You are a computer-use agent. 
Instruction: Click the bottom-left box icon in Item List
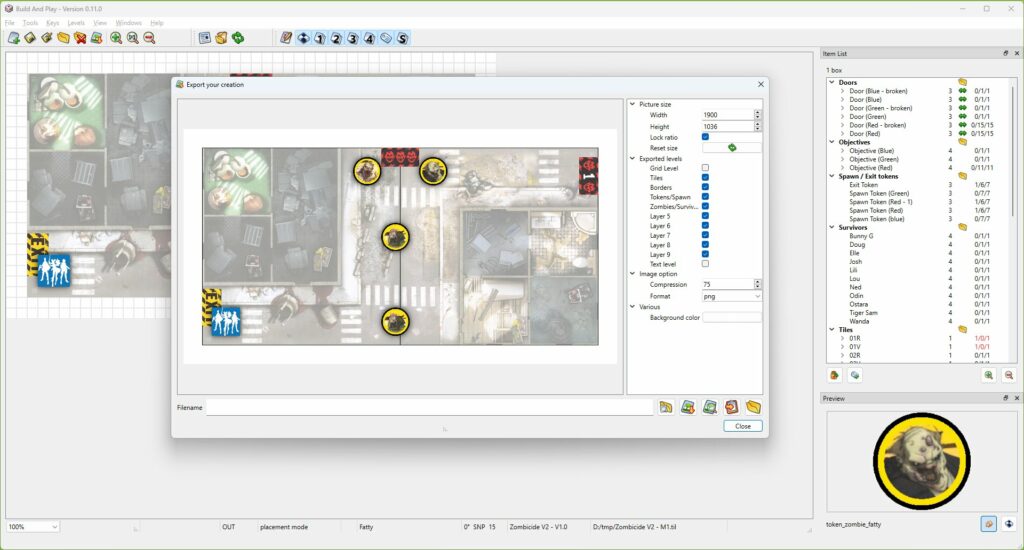835,375
